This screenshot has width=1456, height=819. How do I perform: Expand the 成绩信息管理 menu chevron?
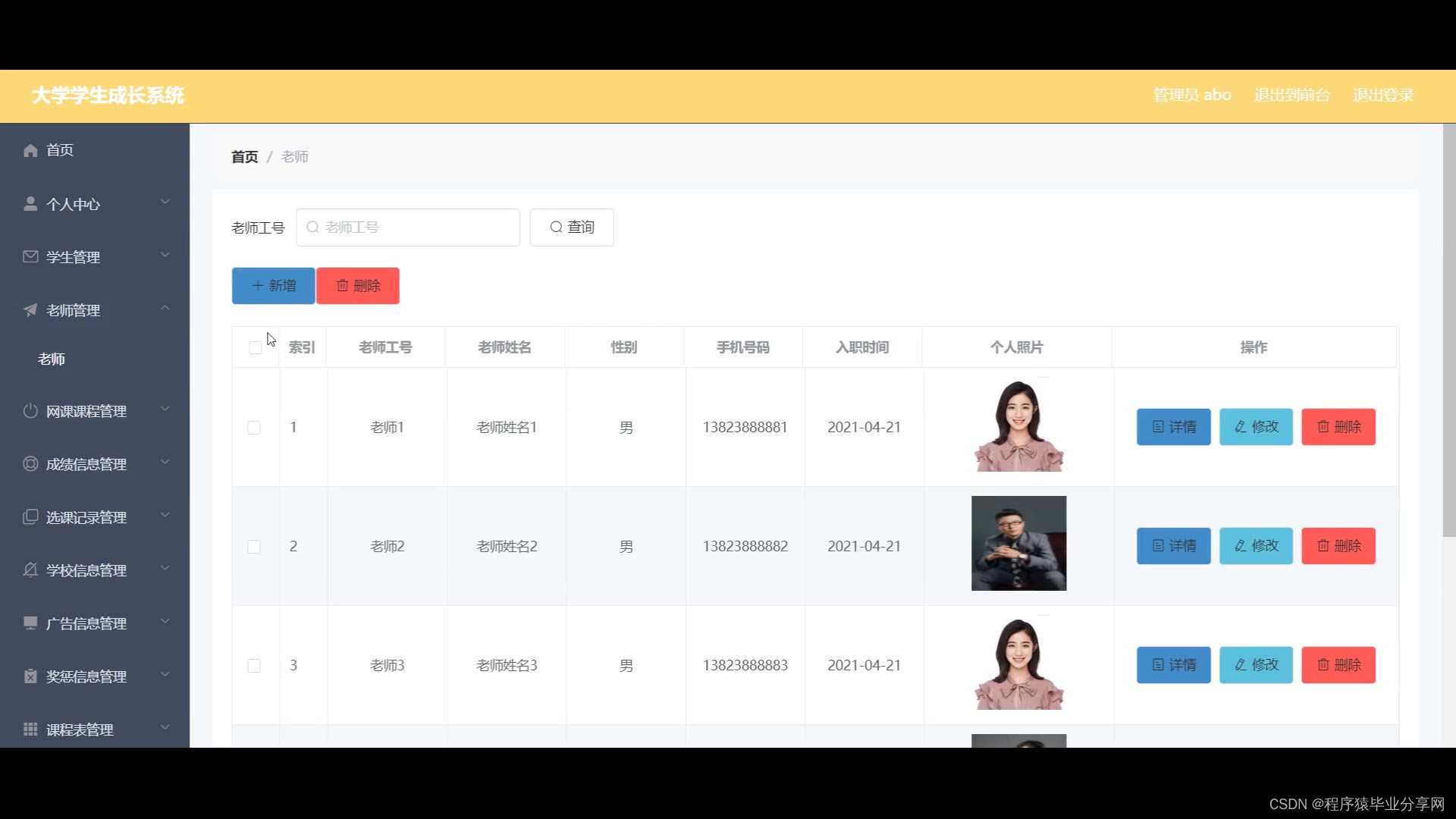(x=165, y=463)
